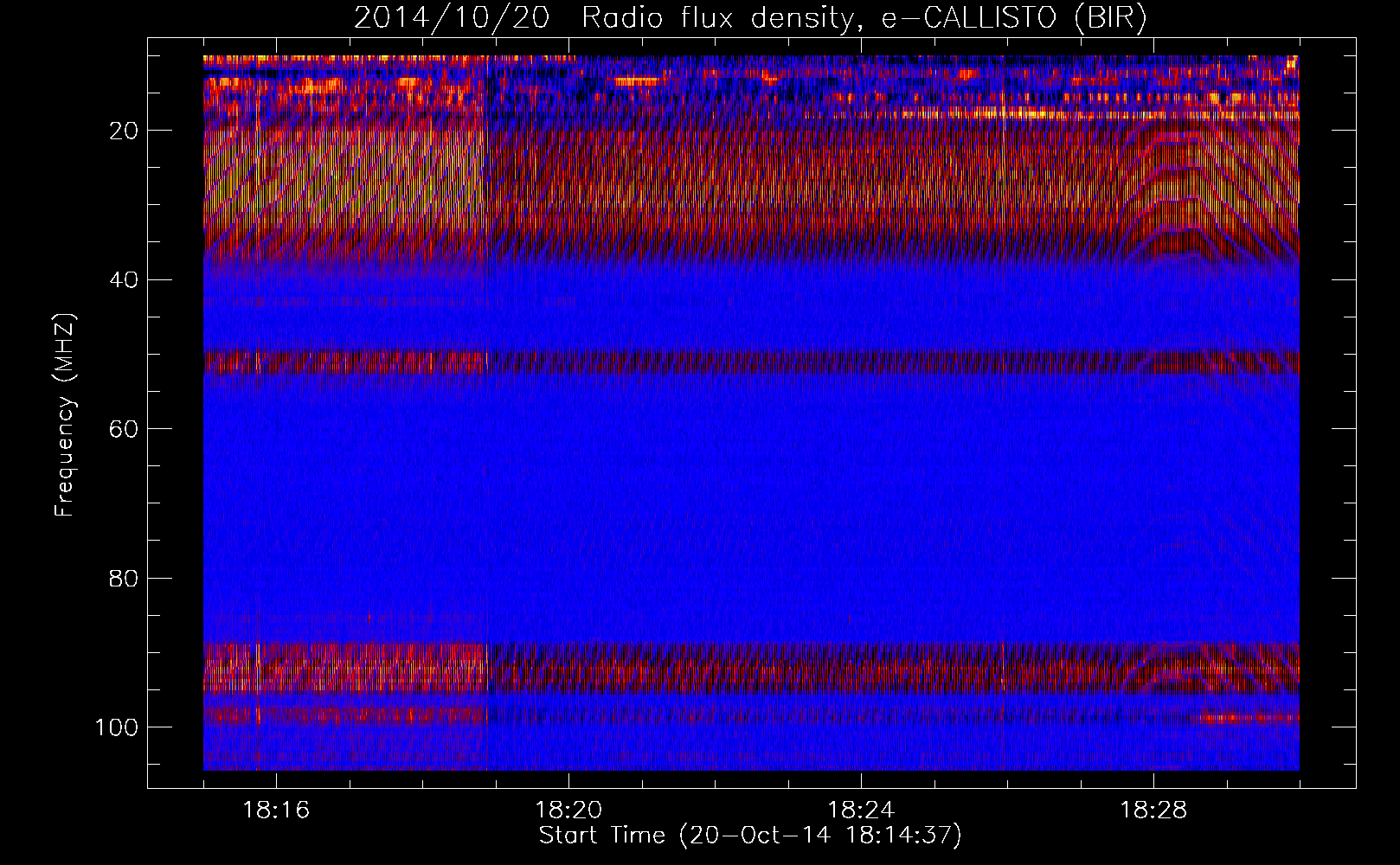1400x865 pixels.
Task: Select the 18:24 time tick label
Action: pyautogui.click(x=861, y=811)
